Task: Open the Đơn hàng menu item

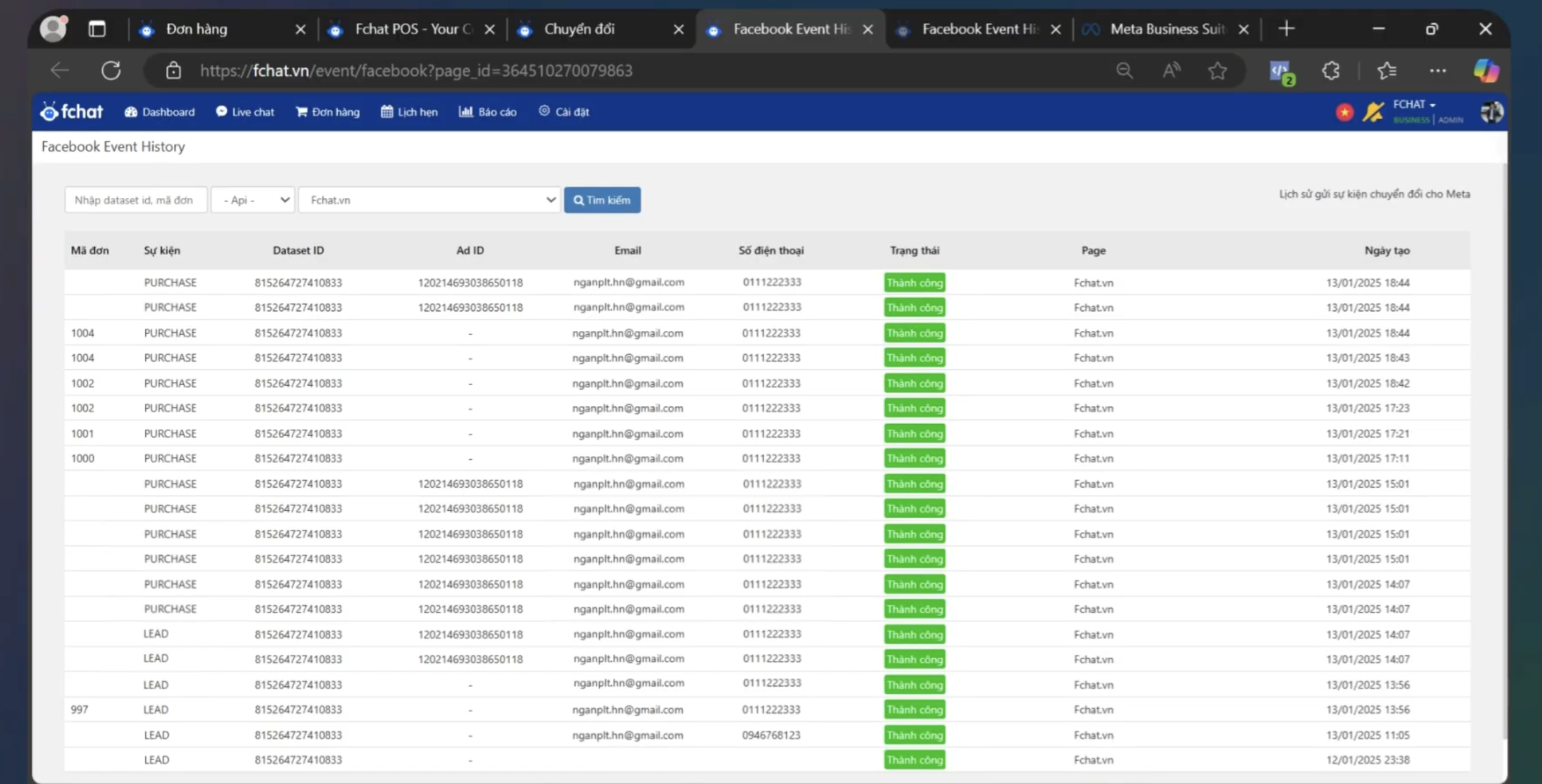Action: (327, 112)
